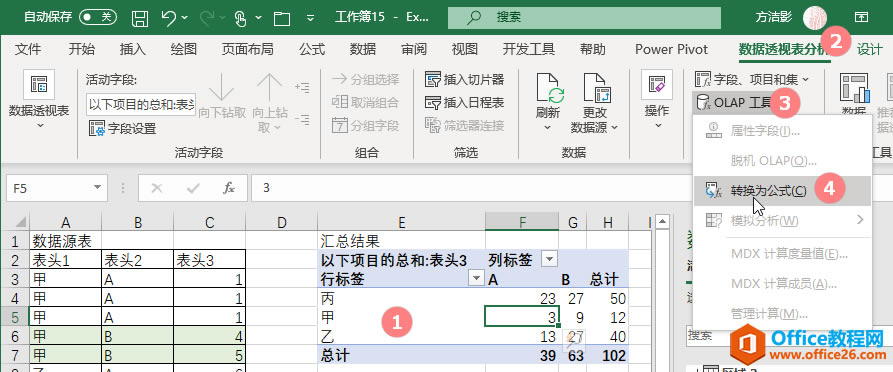Screen dimensions: 893x372
Task: Click the formula bar showing 3
Action: pyautogui.click(x=473, y=188)
